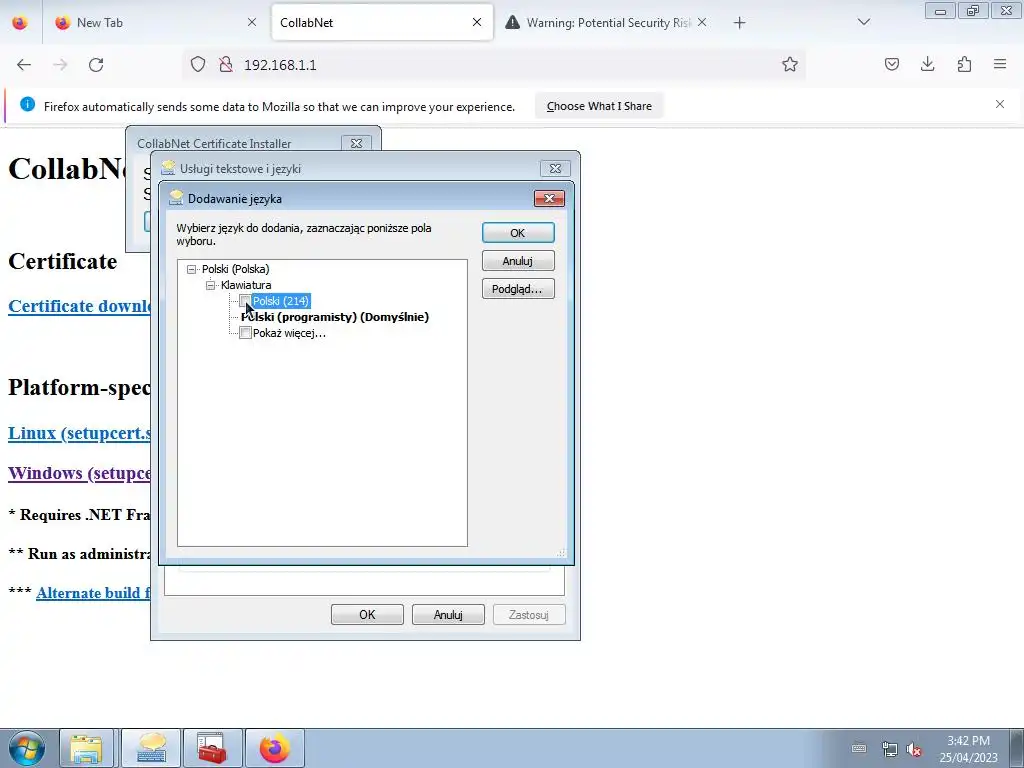Switch to Firefox in the taskbar
The image size is (1024, 768).
pos(274,748)
